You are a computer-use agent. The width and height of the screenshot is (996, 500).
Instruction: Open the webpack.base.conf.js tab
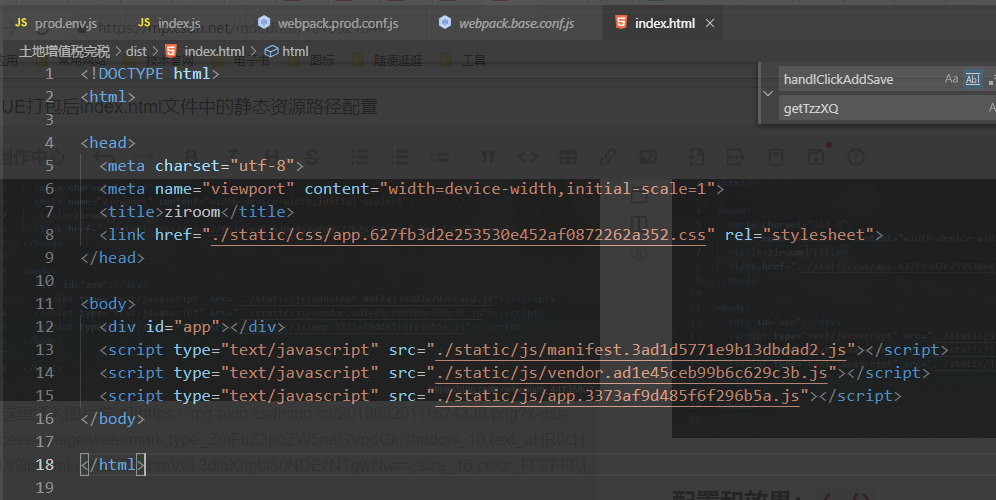(x=515, y=24)
